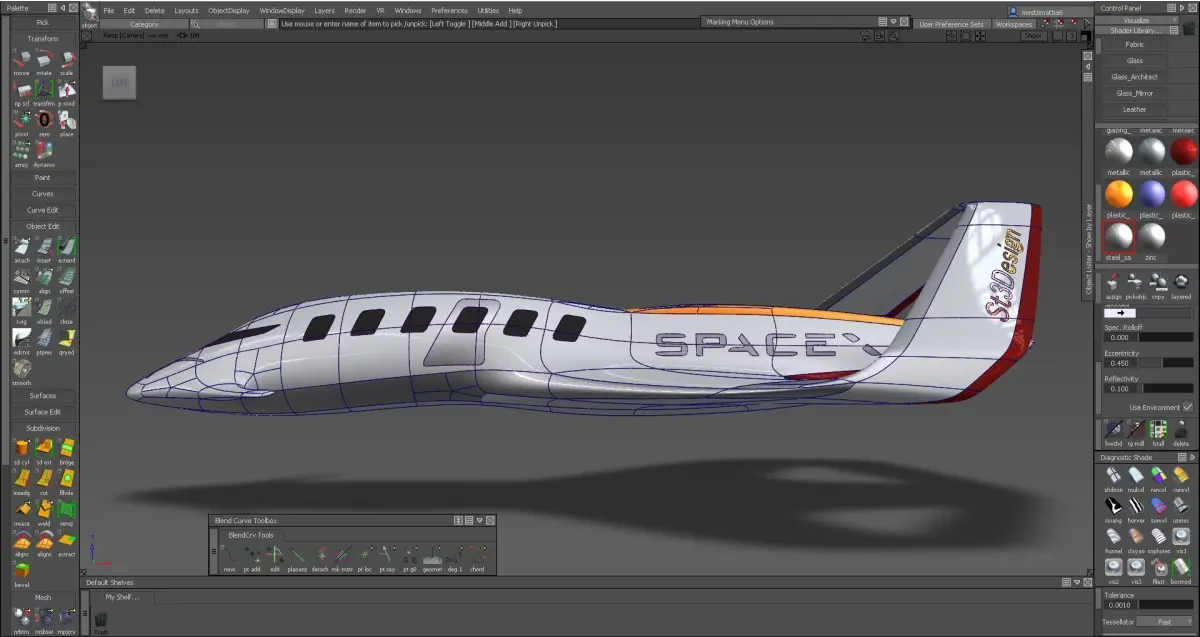Switch to the My Shelf tab
1200x637 pixels.
click(x=122, y=597)
